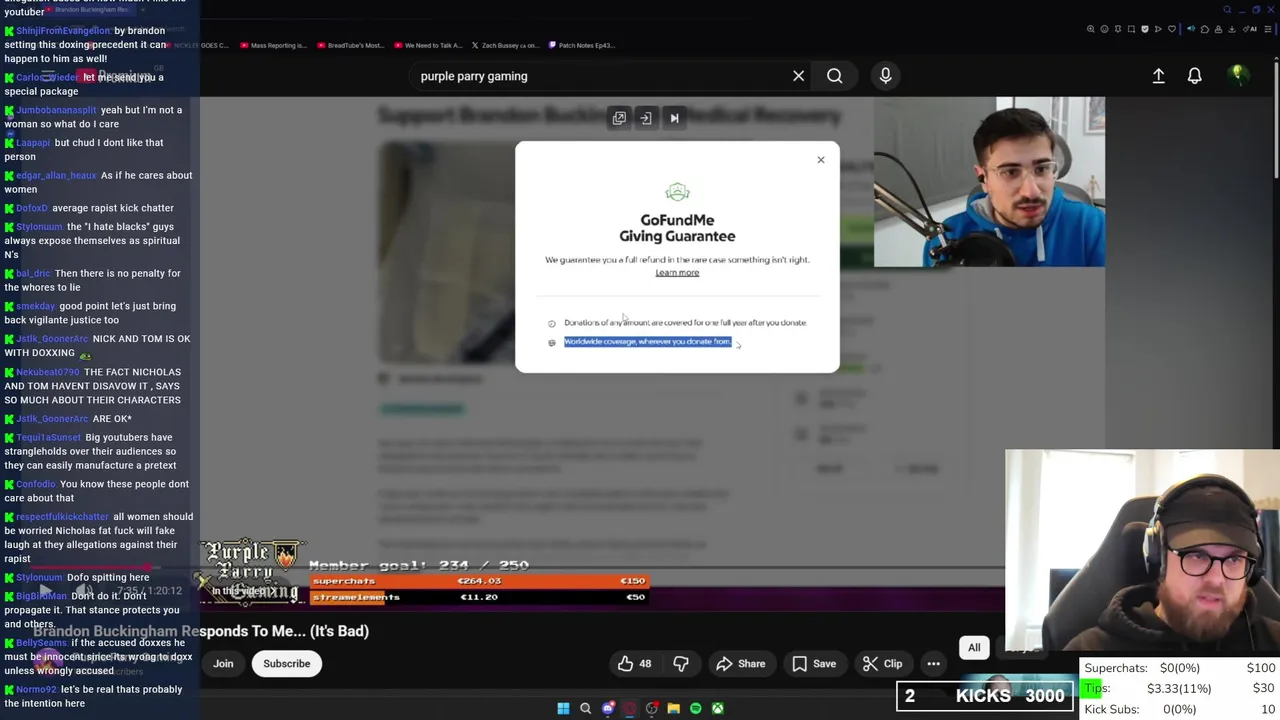Open the Patch Notes Ep43 bookmark
This screenshot has height=720, width=1280.
[x=580, y=45]
